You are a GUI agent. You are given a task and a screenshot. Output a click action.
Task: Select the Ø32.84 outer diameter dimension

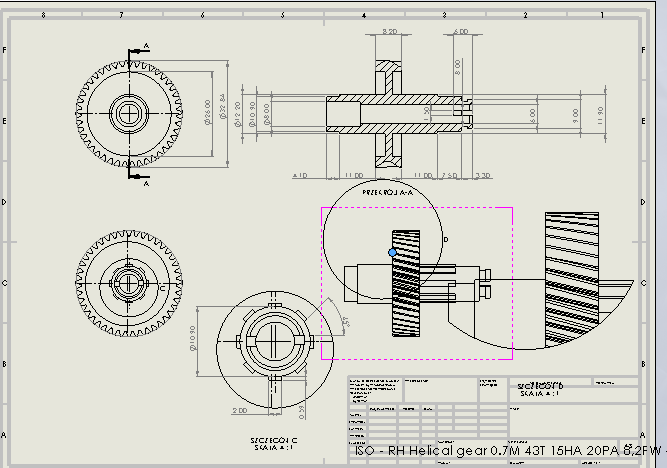[223, 106]
